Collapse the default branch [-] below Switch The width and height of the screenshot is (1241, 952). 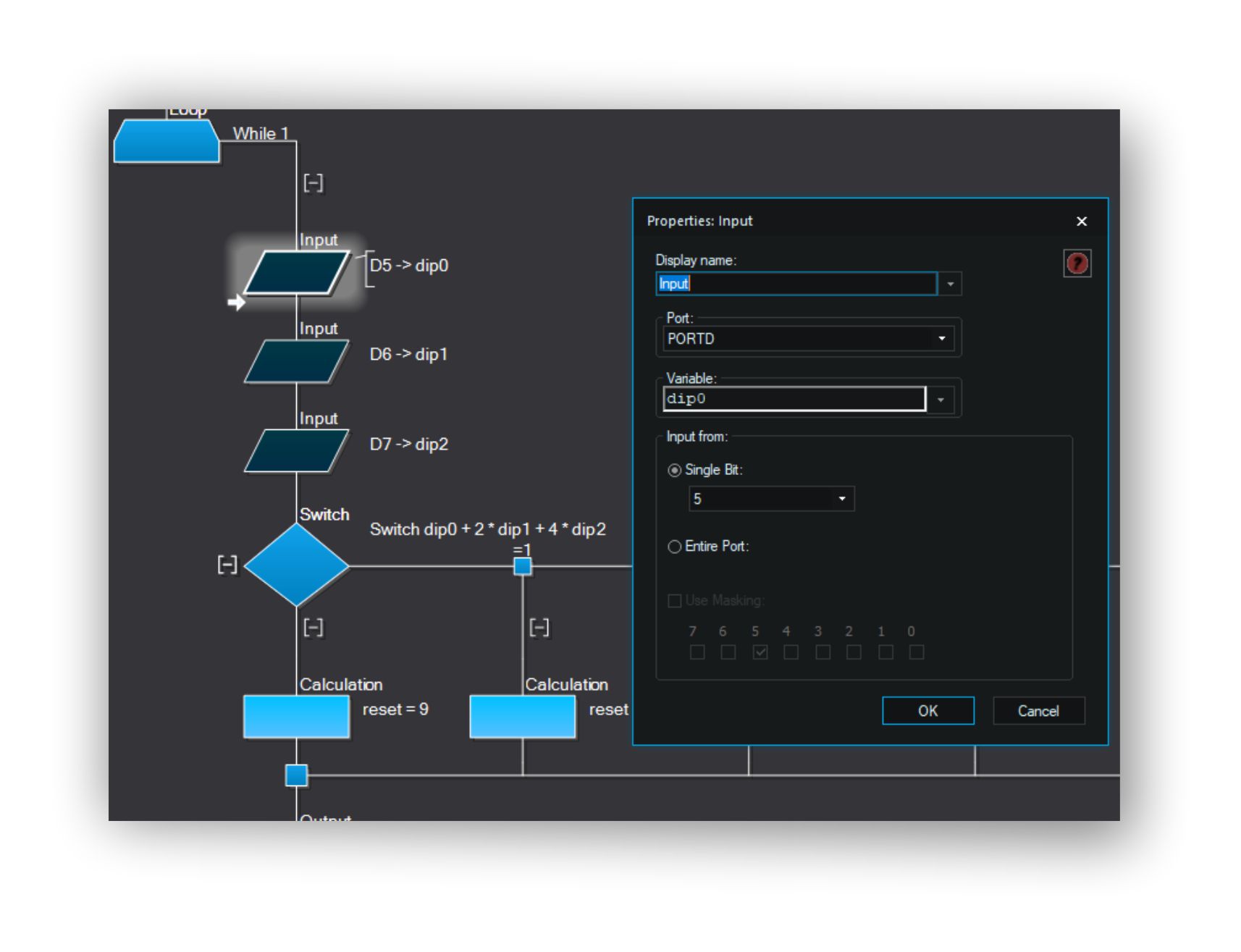(x=313, y=627)
